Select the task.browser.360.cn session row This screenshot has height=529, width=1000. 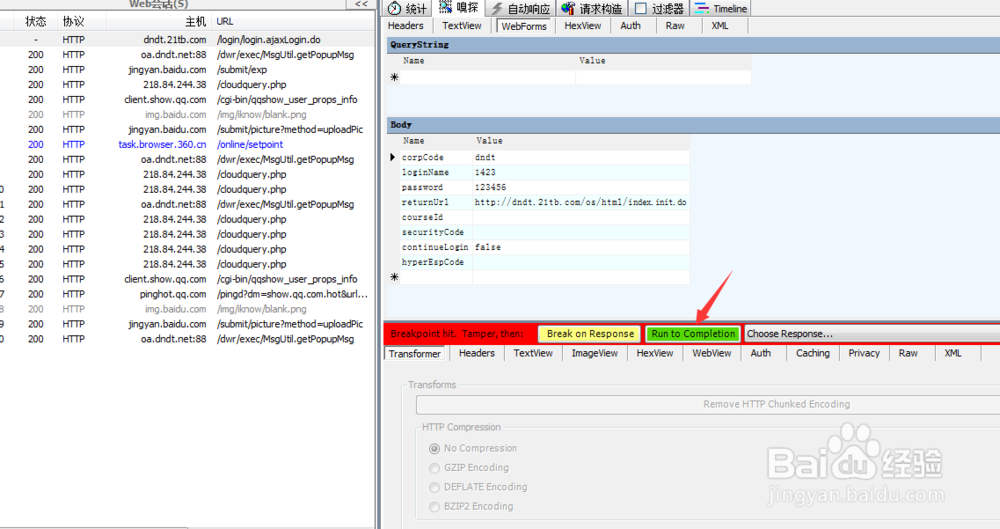click(188, 144)
